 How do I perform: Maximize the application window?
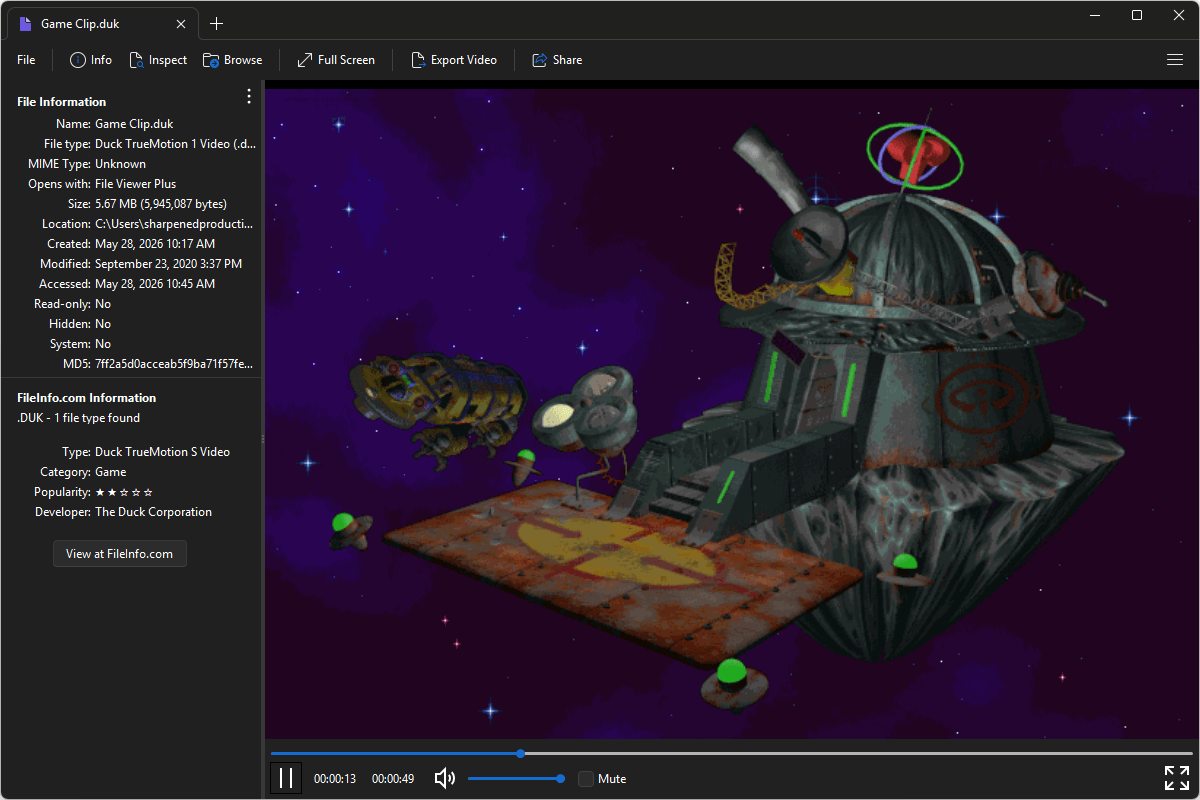pyautogui.click(x=1136, y=15)
